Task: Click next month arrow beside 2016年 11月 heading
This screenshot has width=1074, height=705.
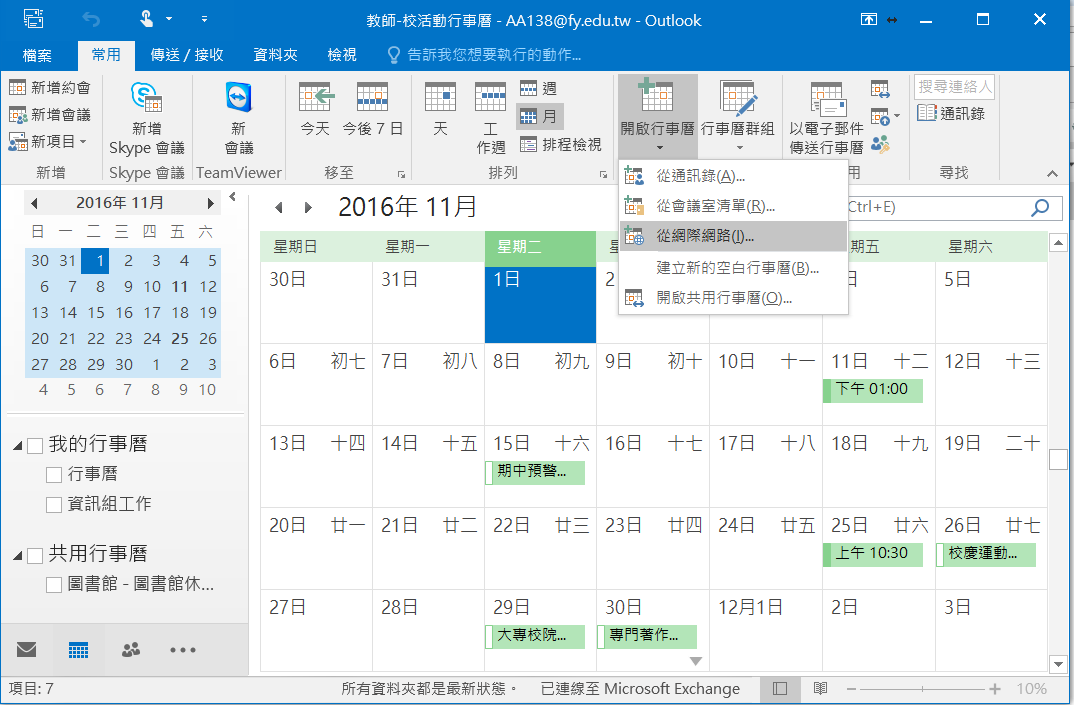Action: point(308,207)
